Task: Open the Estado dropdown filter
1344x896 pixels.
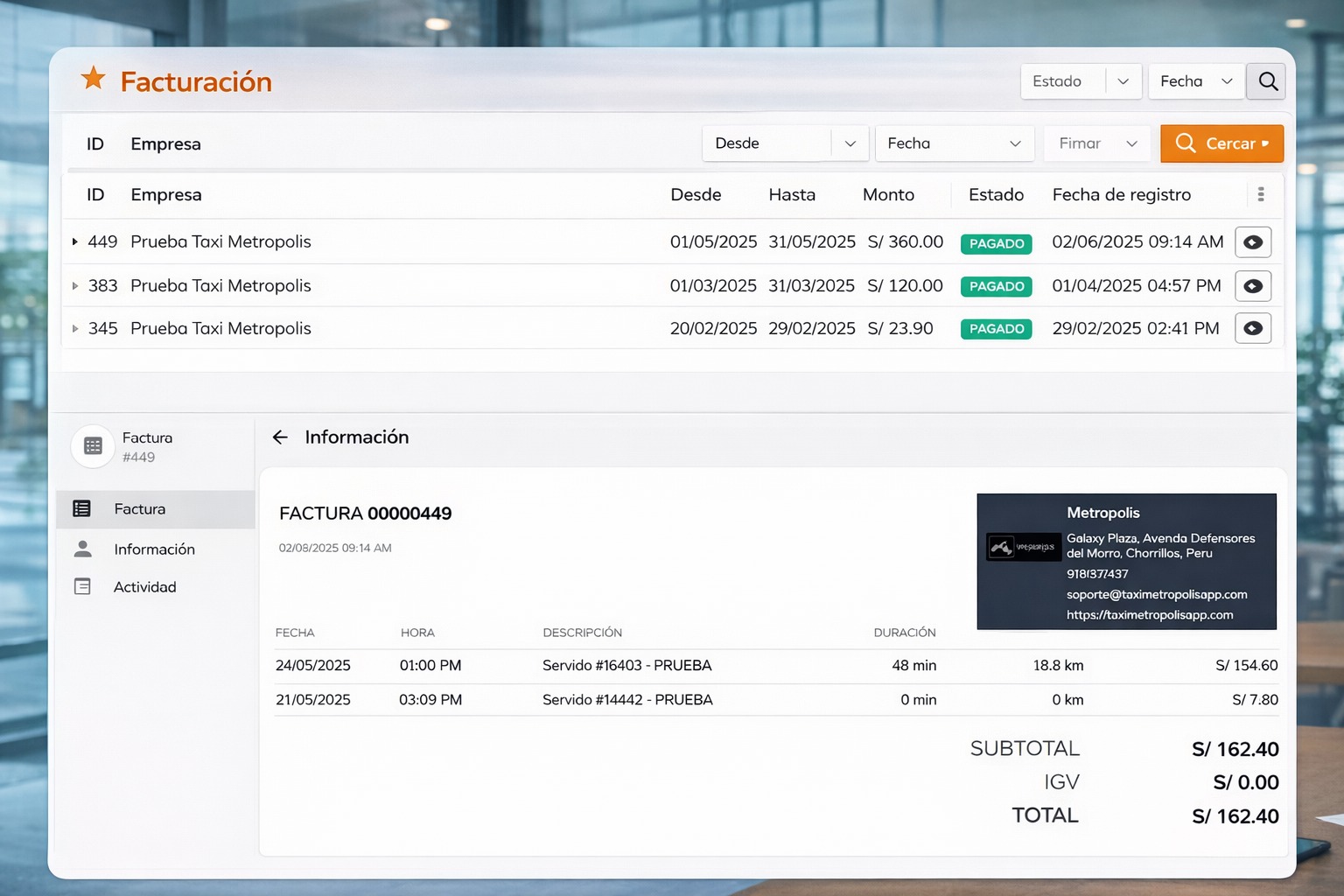Action: [1081, 81]
